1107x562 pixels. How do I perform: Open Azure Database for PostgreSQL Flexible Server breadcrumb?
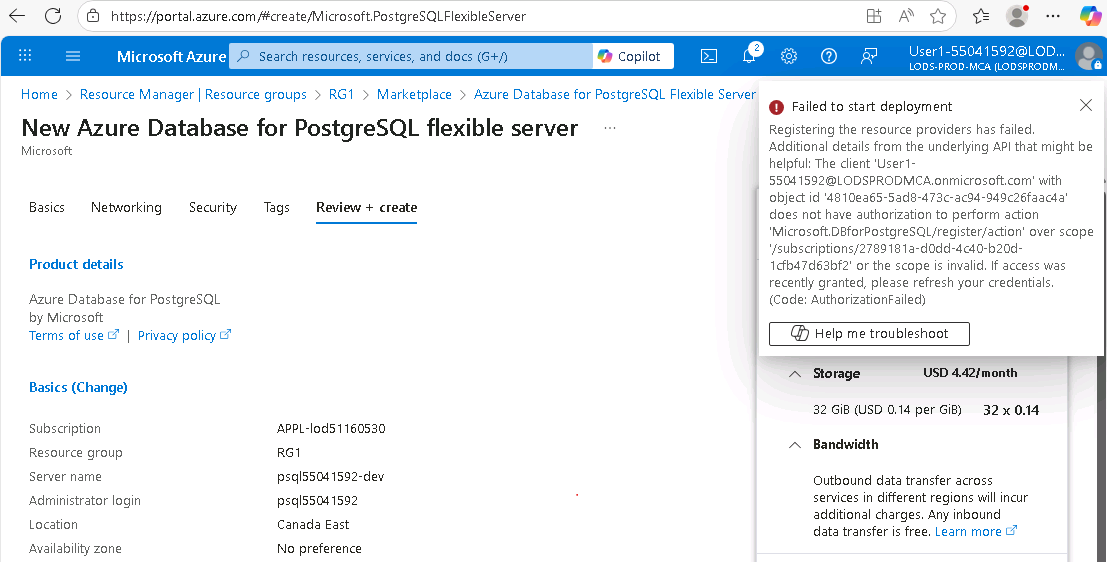click(615, 95)
